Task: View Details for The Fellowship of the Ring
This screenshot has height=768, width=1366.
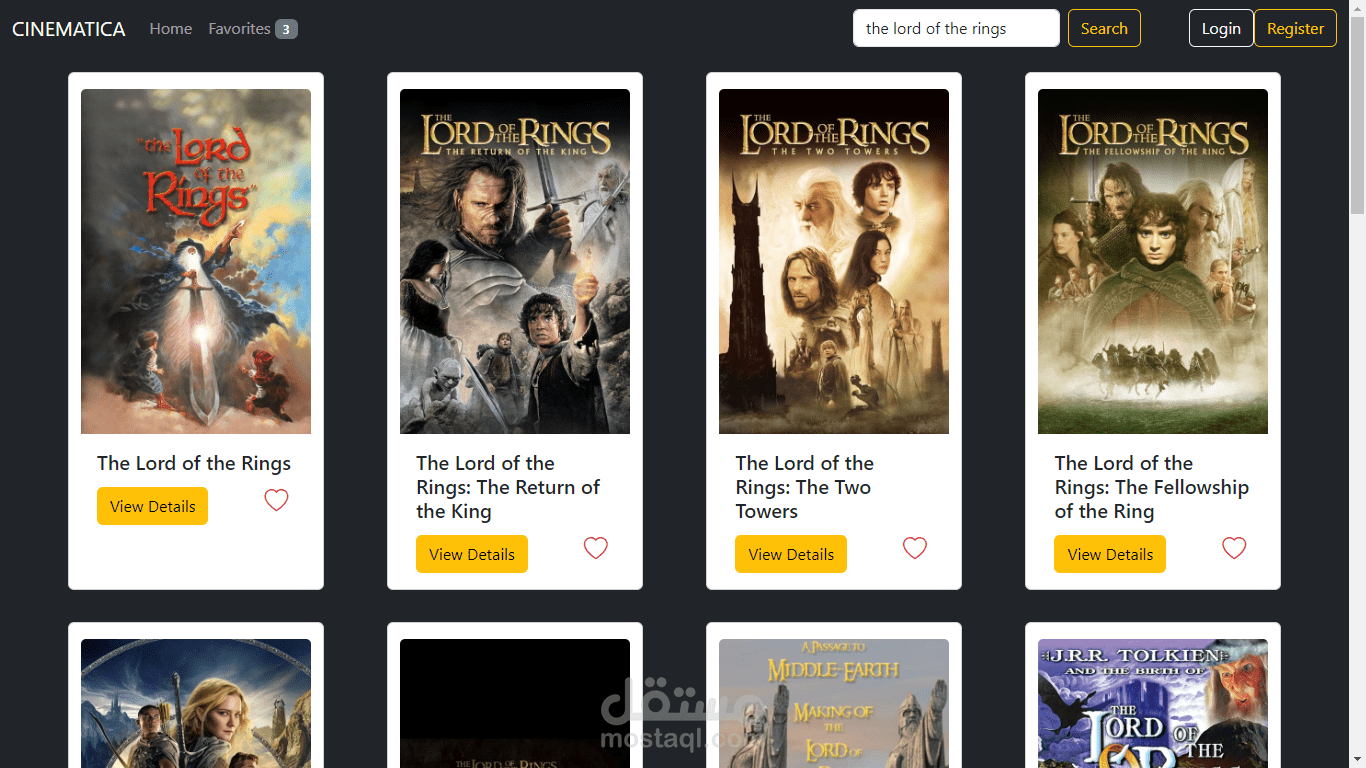Action: 1110,554
